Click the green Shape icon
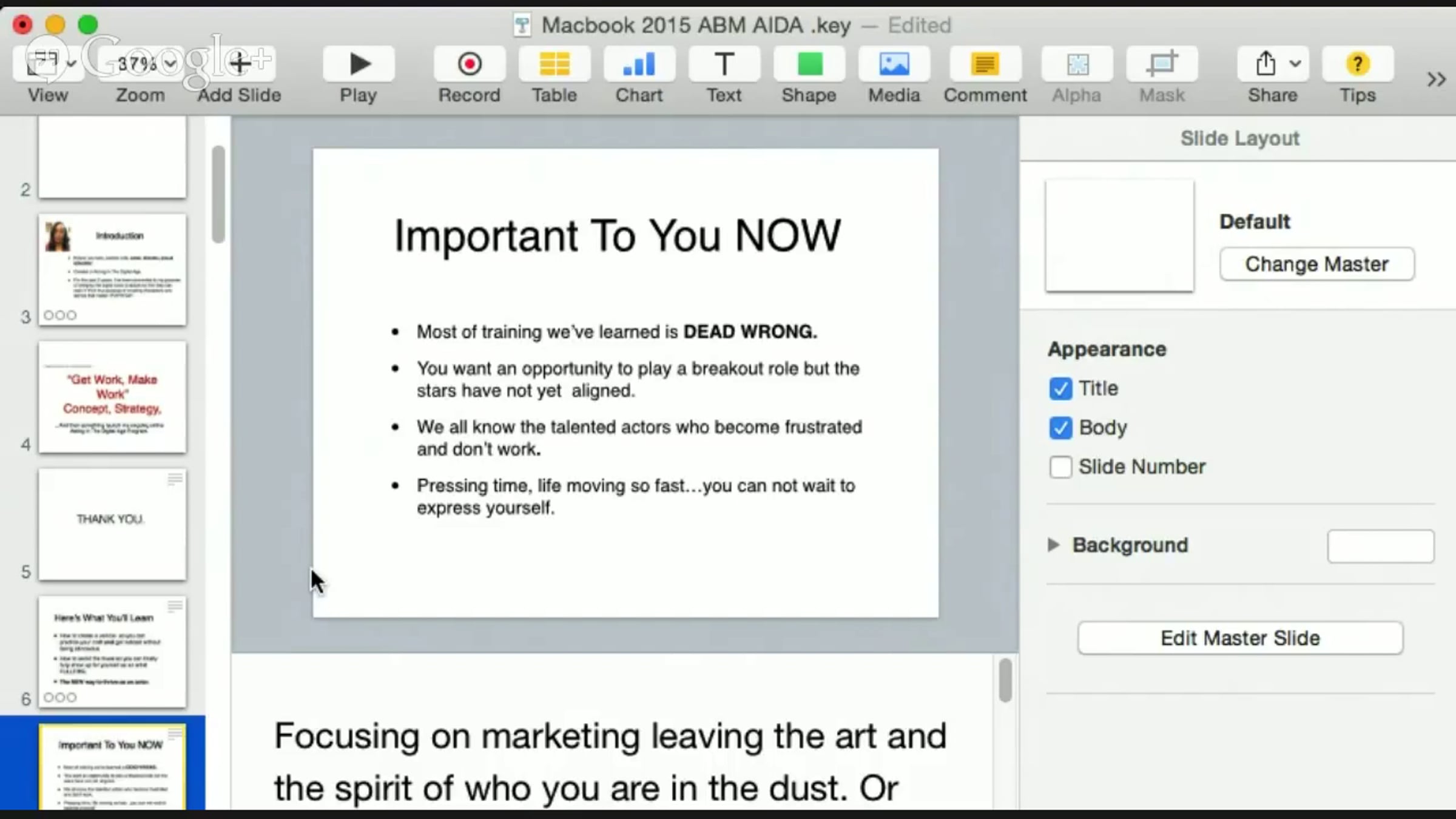This screenshot has width=1456, height=819. [809, 64]
